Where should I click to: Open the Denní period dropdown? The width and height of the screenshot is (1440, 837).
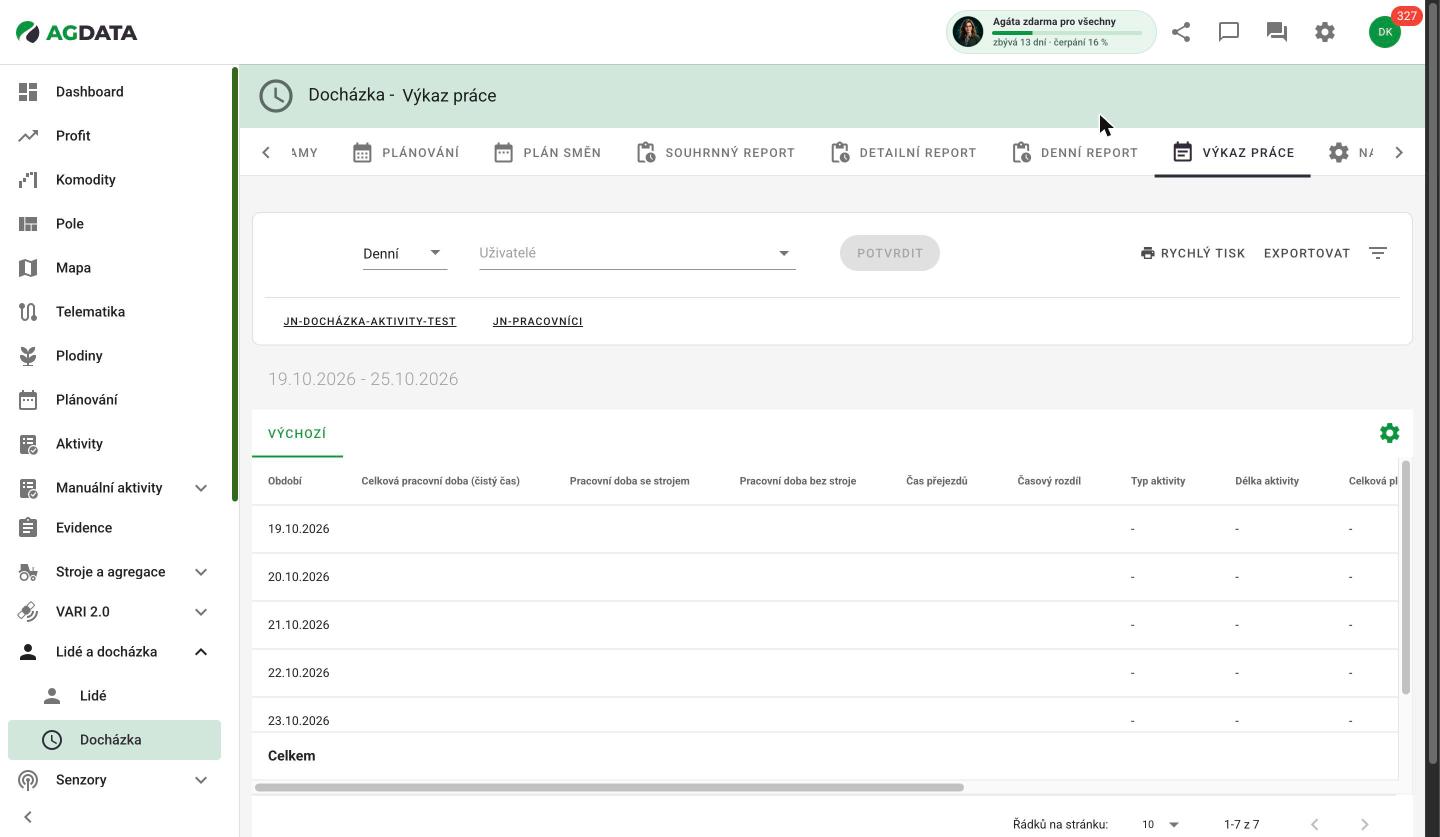point(404,253)
